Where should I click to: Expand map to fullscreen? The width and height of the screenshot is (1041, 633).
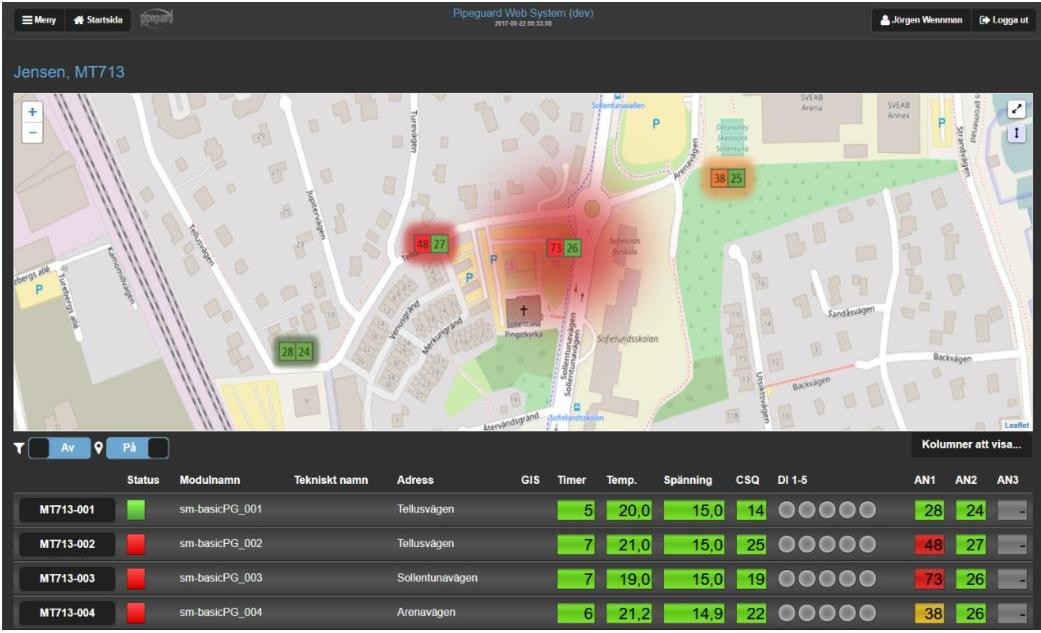1016,109
